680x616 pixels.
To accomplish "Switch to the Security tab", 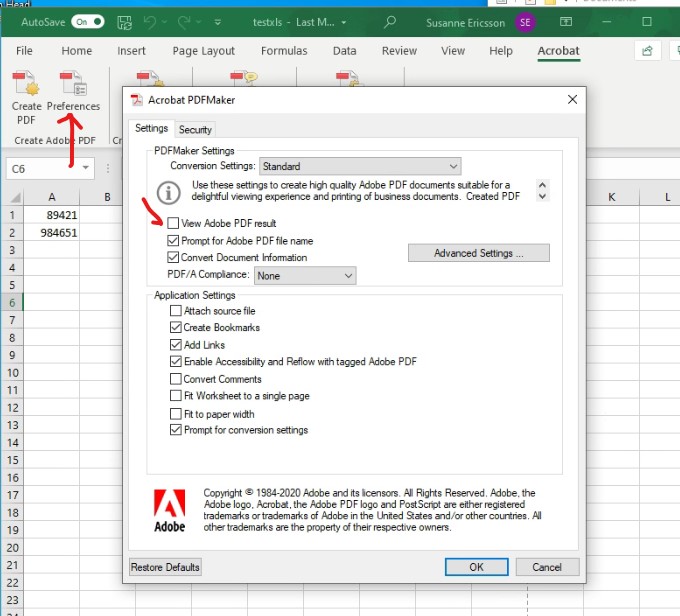I will (195, 129).
